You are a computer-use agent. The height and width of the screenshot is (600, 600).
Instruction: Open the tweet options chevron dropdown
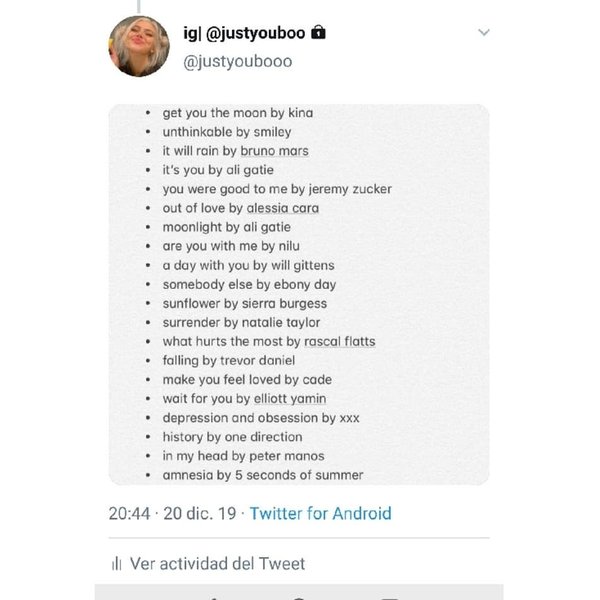pyautogui.click(x=485, y=33)
